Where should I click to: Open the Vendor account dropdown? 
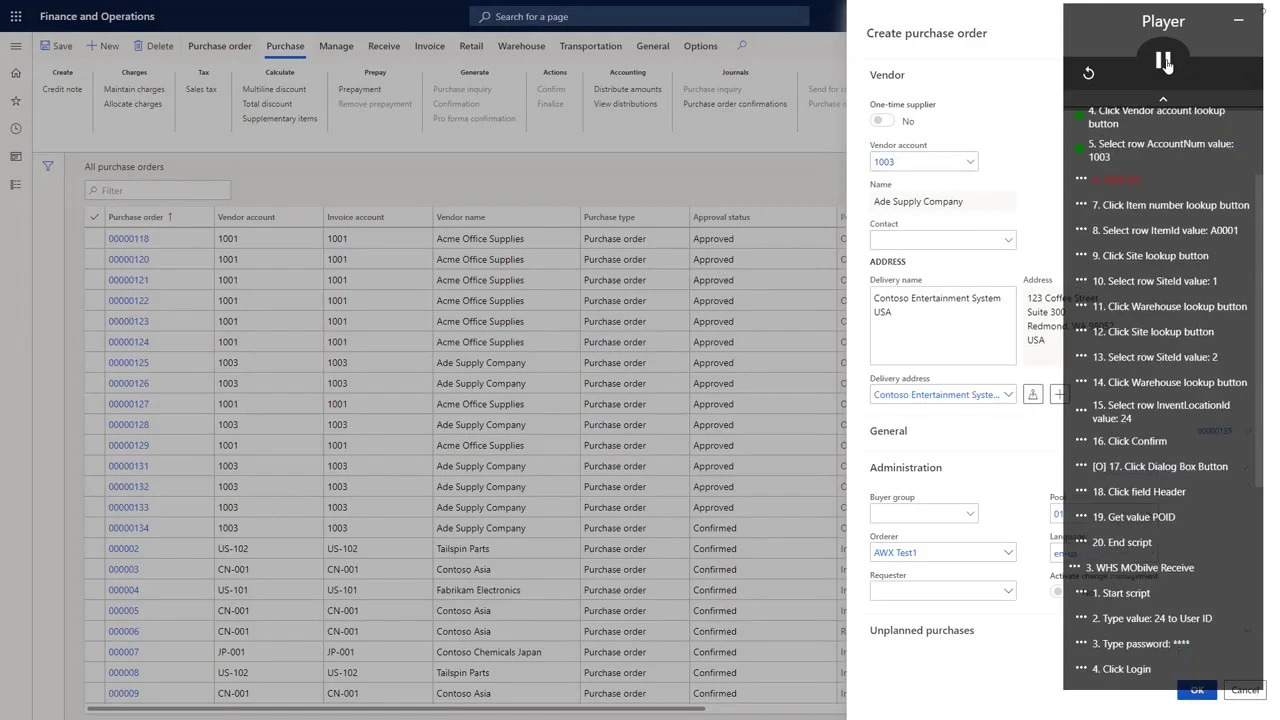(x=970, y=162)
